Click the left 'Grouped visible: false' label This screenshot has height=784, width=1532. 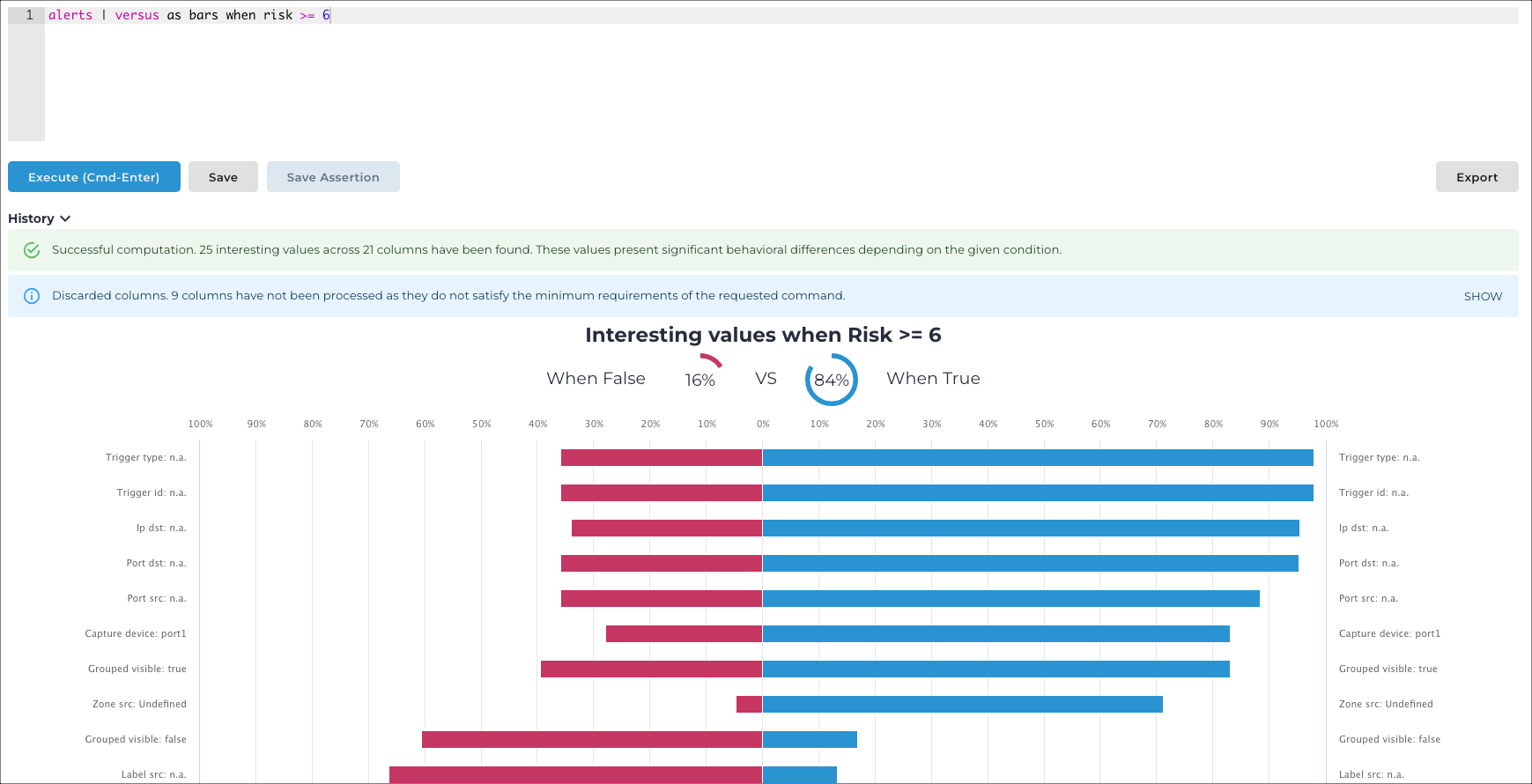click(136, 739)
